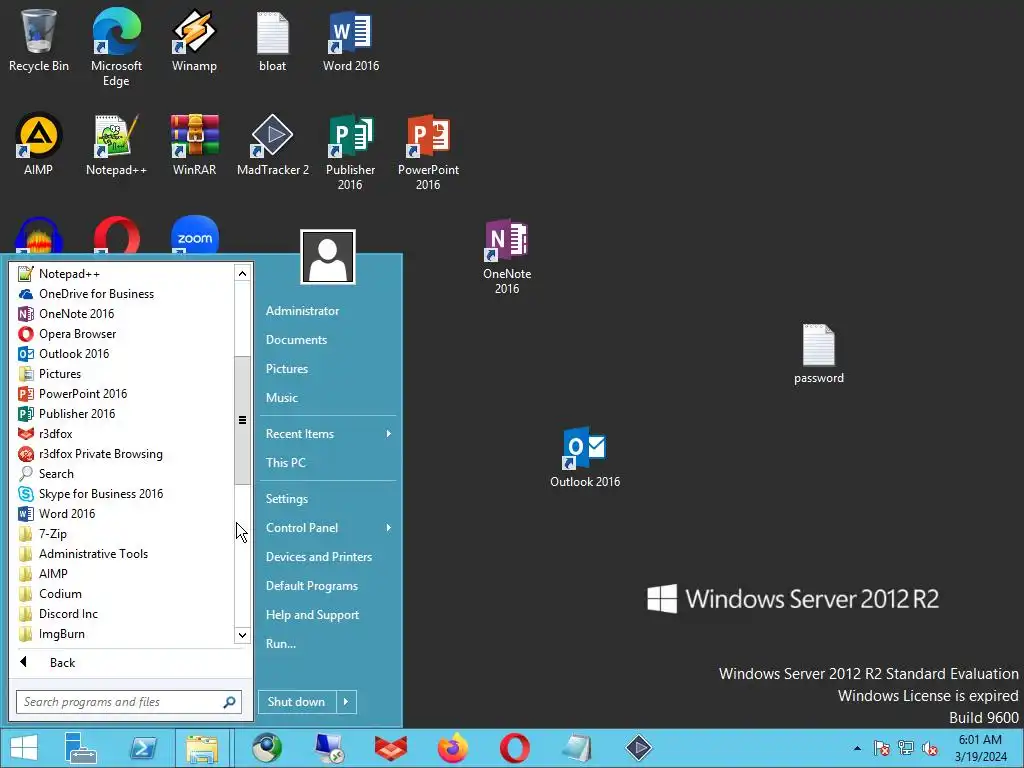Open the network tray icon
The height and width of the screenshot is (768, 1024).
(x=906, y=748)
